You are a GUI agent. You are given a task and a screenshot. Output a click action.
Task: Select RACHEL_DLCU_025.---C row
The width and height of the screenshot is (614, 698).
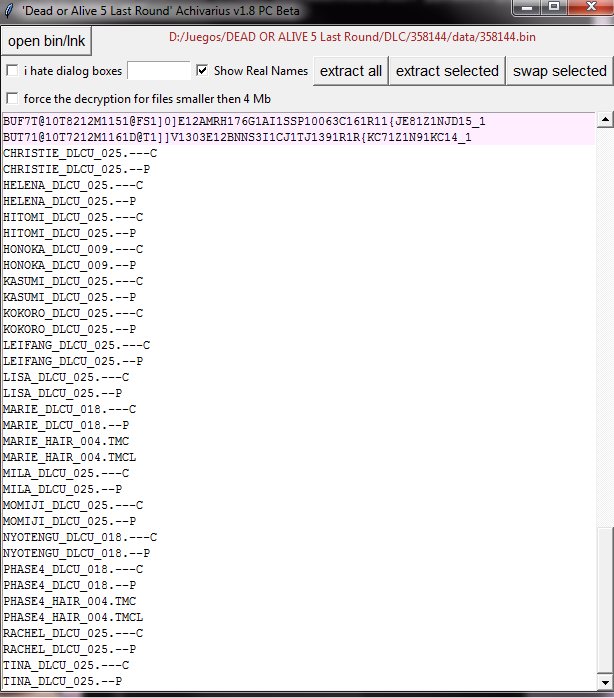pos(298,634)
